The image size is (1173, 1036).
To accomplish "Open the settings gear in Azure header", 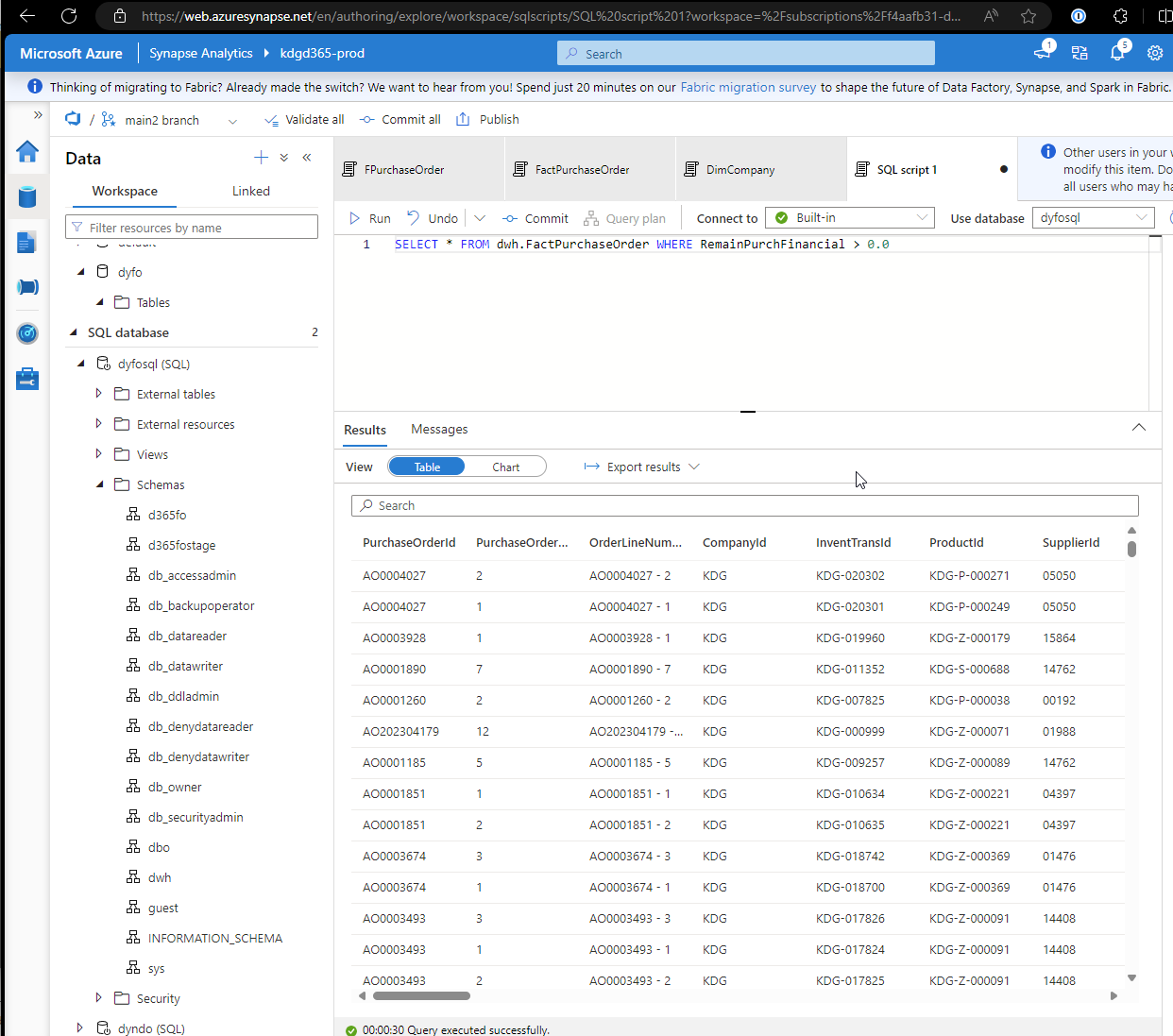I will [x=1154, y=53].
